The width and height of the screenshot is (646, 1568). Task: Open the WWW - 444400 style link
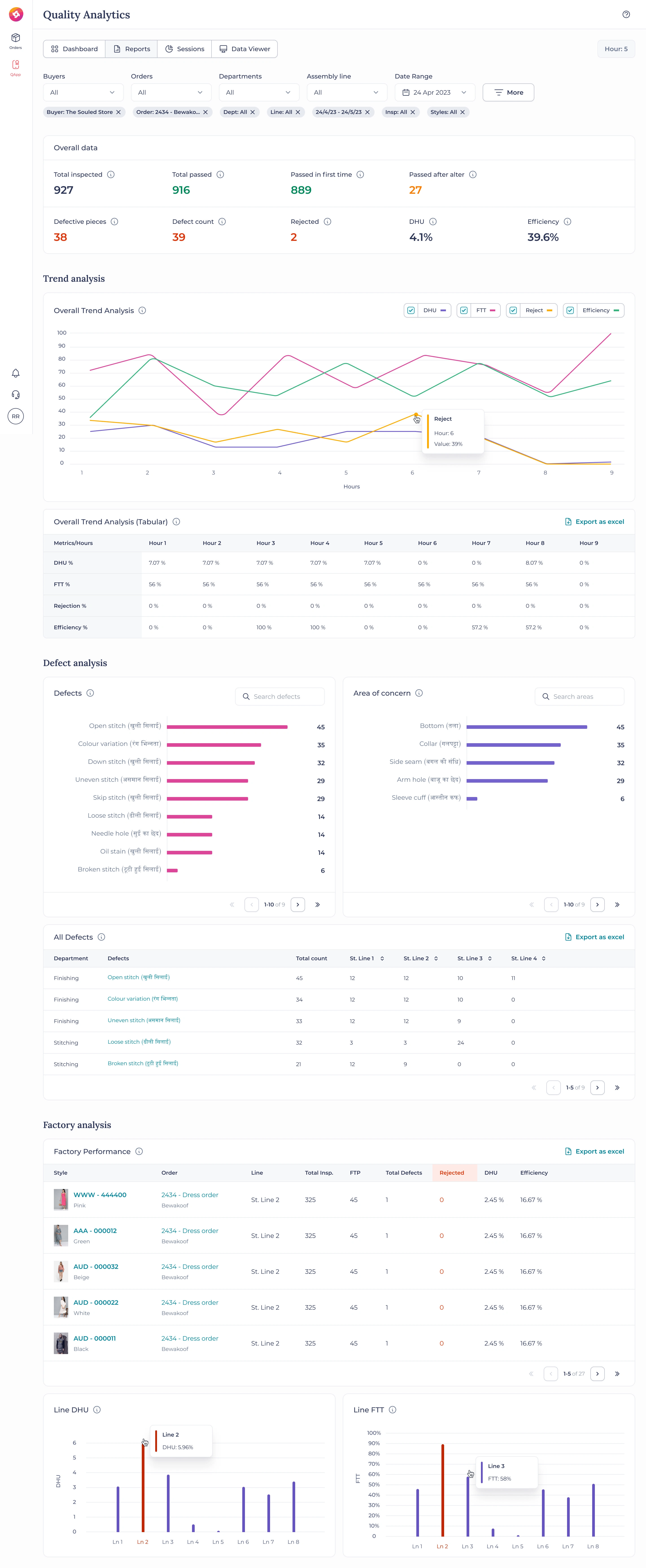coord(100,1195)
